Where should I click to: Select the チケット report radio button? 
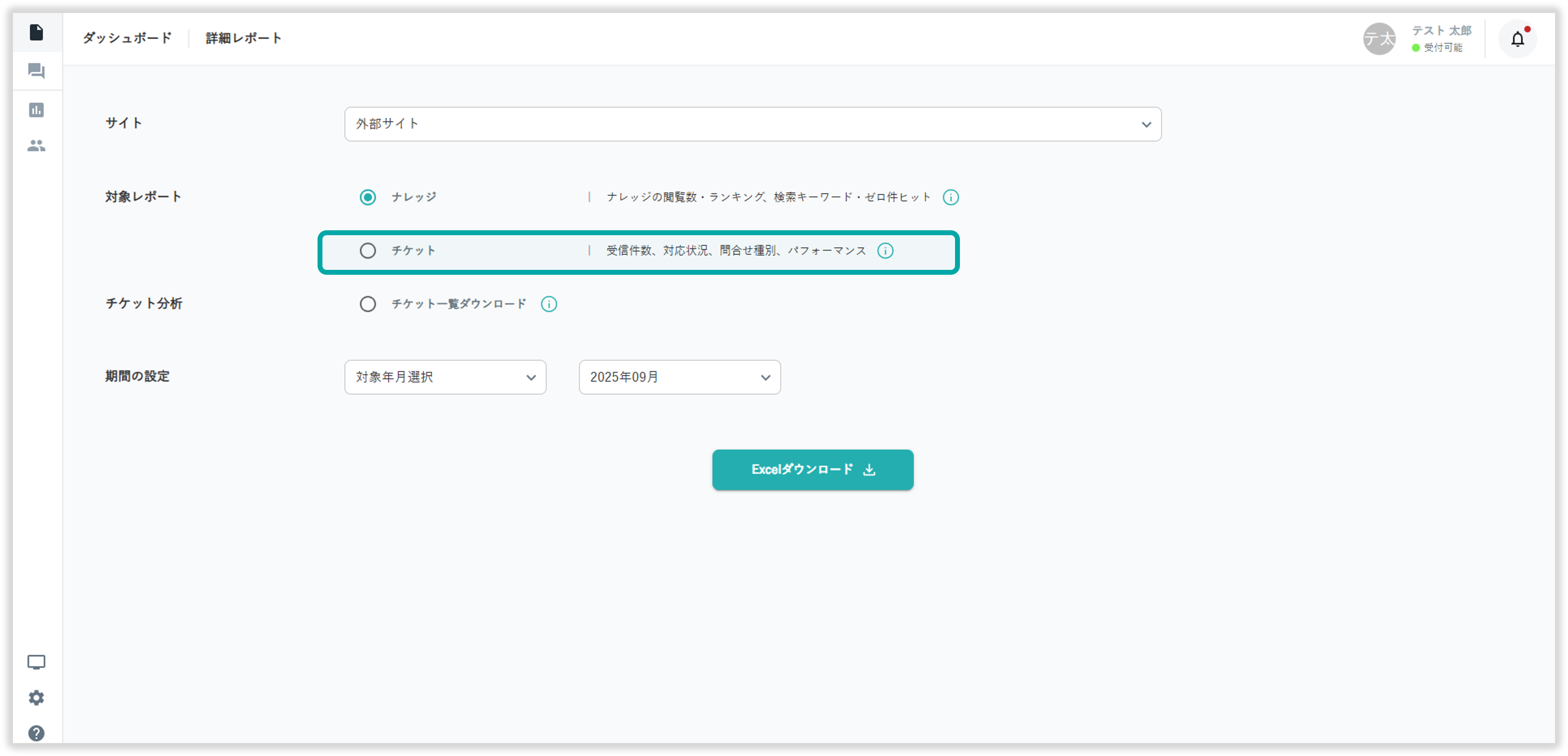pos(368,251)
